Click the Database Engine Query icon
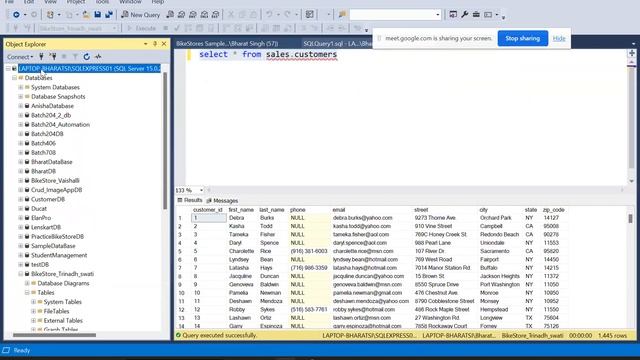The width and height of the screenshot is (640, 360). pyautogui.click(x=170, y=15)
